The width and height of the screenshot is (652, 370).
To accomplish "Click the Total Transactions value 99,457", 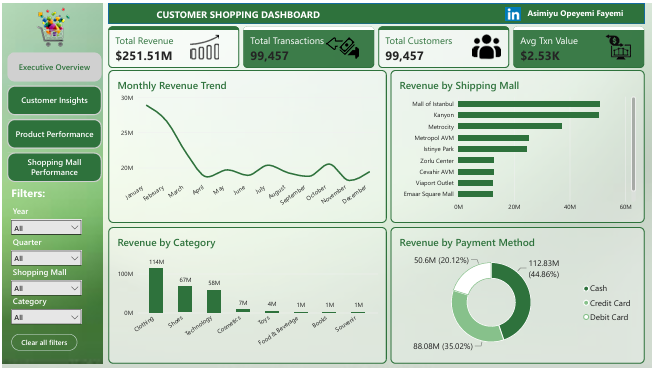I will coord(269,56).
